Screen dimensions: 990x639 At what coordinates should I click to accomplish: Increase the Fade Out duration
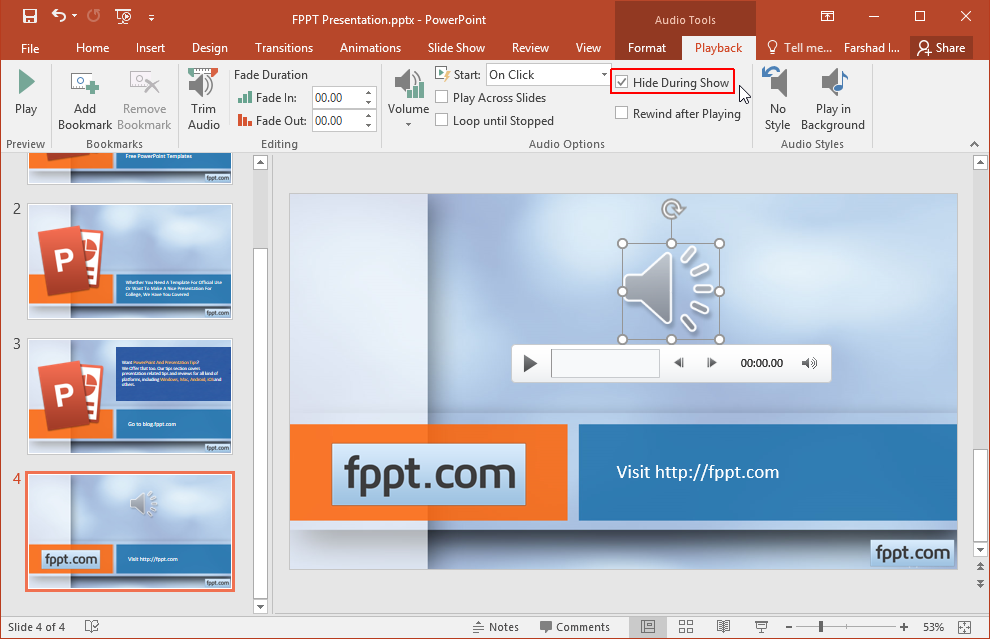coord(369,116)
